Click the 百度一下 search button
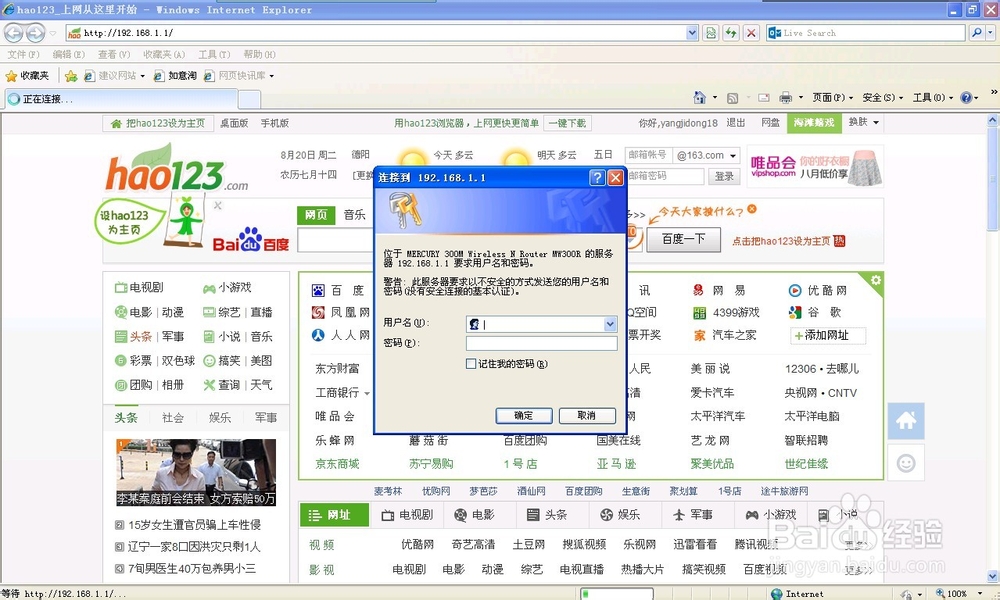 point(683,239)
